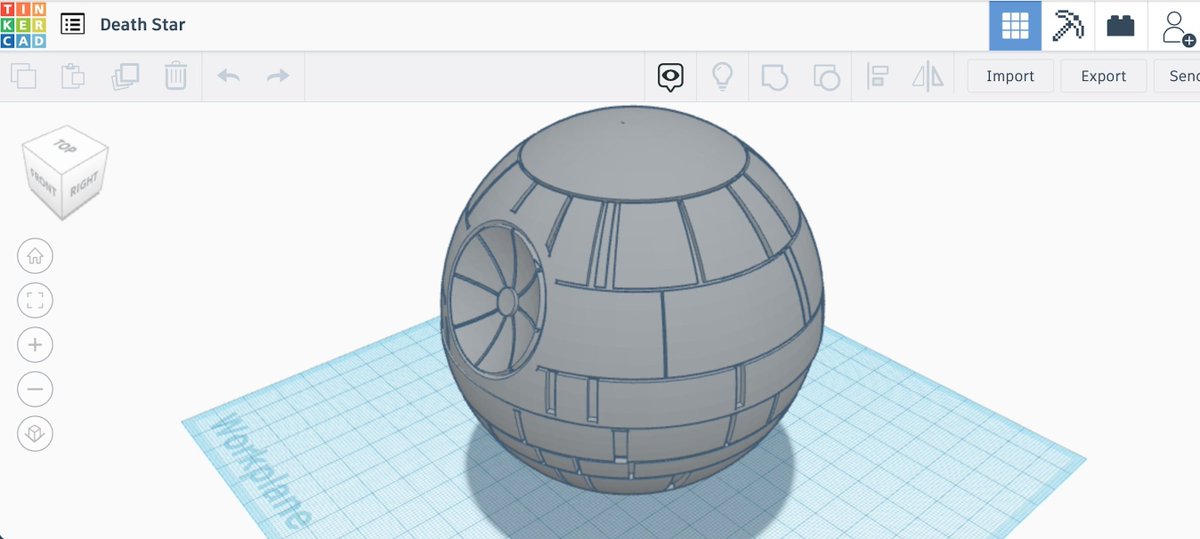1200x539 pixels.
Task: Click the Duplicate and repeat icon
Action: [x=125, y=76]
